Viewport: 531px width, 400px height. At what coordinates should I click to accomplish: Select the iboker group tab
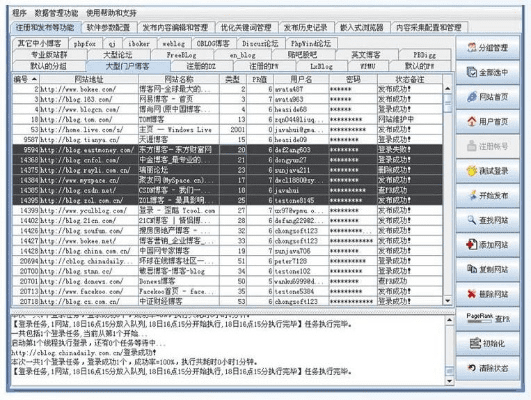tap(139, 44)
